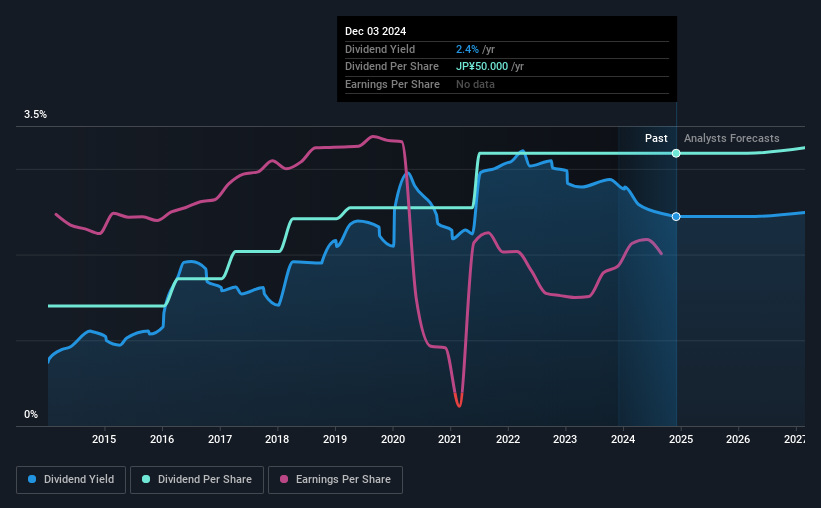Click the 2025 x-axis label
The image size is (821, 508).
click(x=681, y=439)
